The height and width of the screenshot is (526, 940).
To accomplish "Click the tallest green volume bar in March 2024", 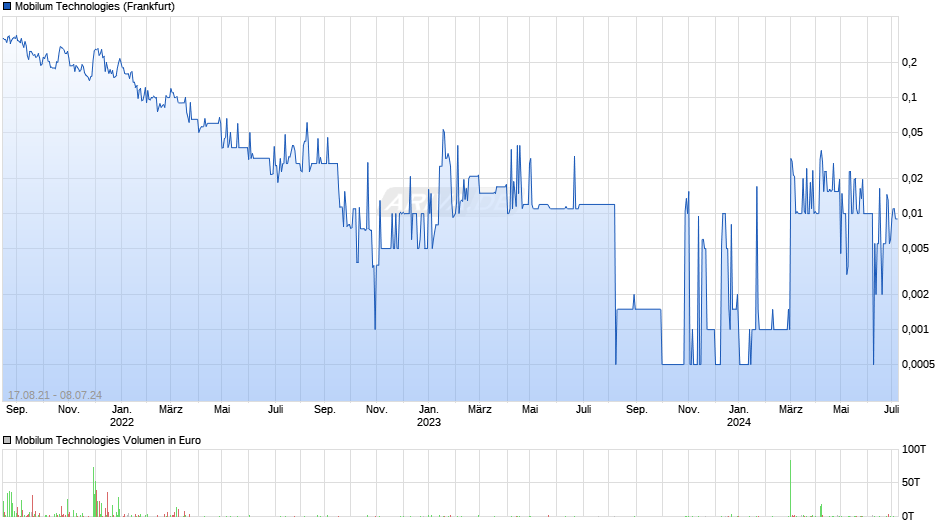I will (791, 488).
